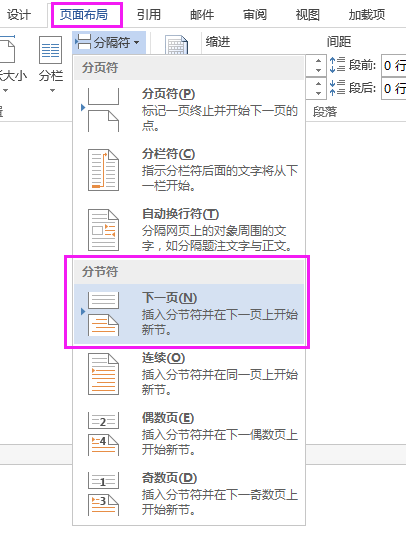
Task: Click the odd-page icon beside 奇数页(D)
Action: [x=103, y=494]
